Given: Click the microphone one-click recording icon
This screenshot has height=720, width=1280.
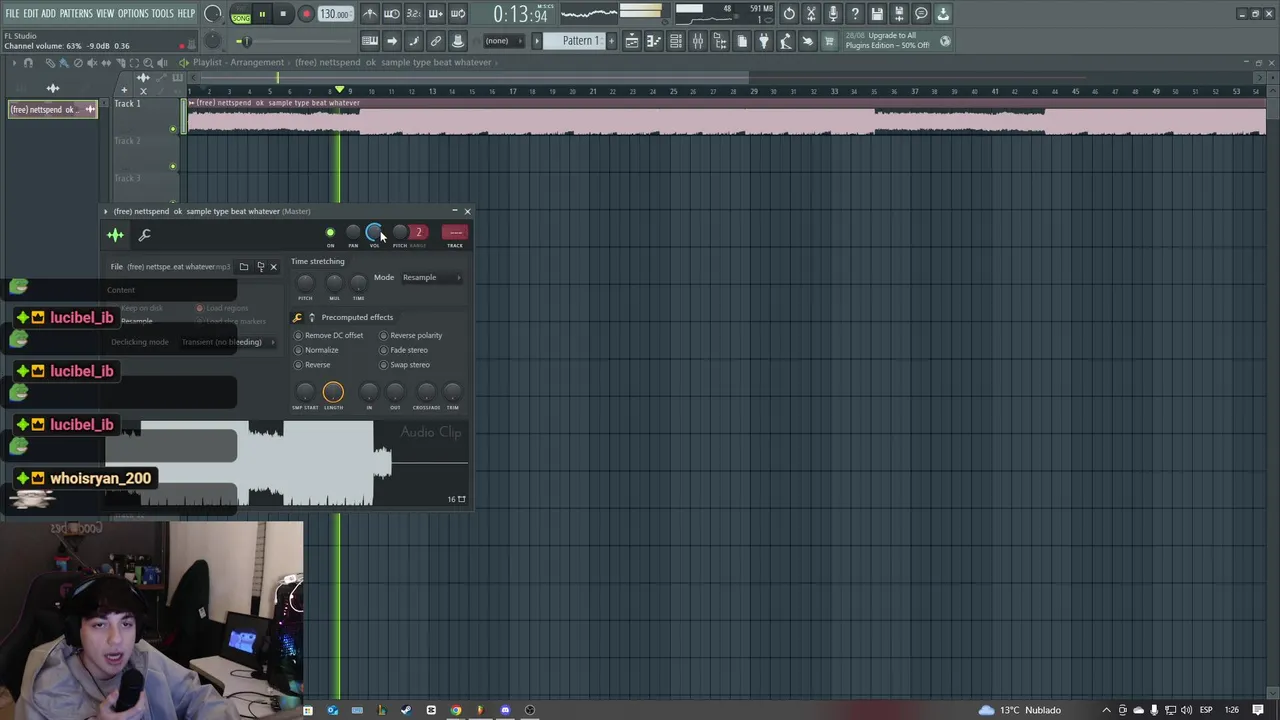Looking at the screenshot, I should click(833, 14).
